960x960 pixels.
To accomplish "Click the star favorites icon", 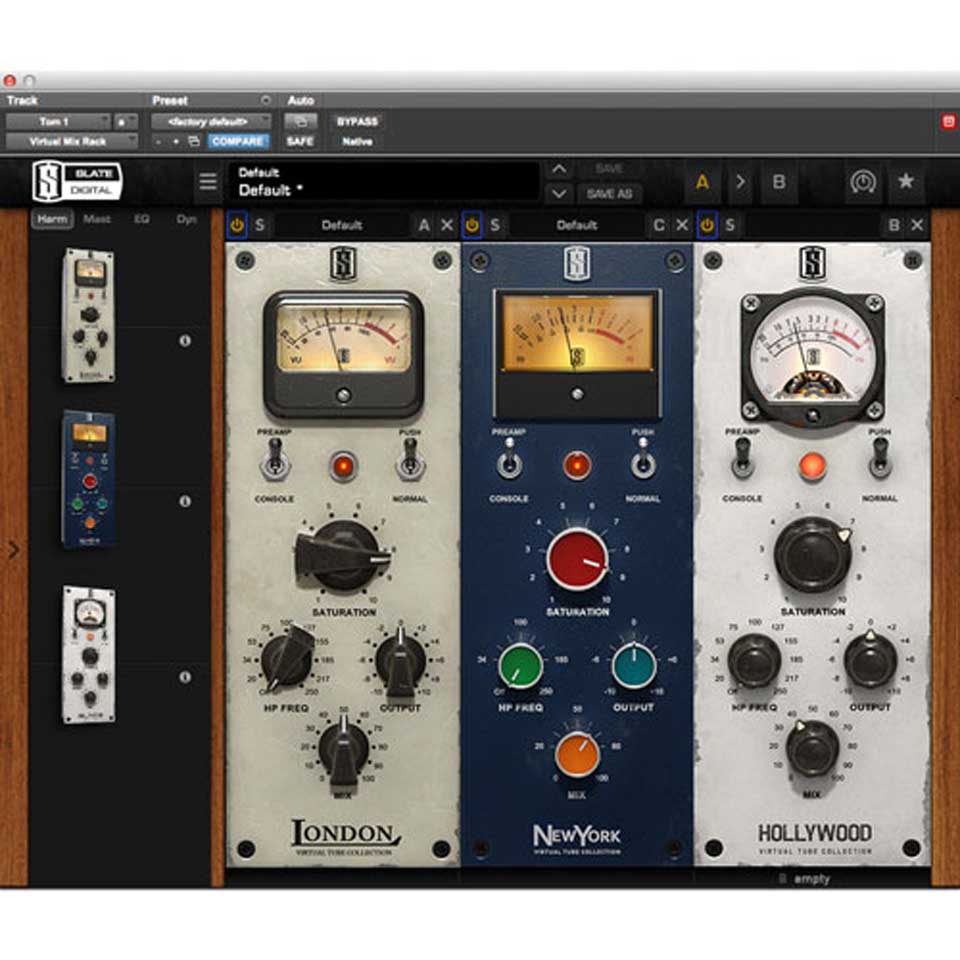I will 905,182.
